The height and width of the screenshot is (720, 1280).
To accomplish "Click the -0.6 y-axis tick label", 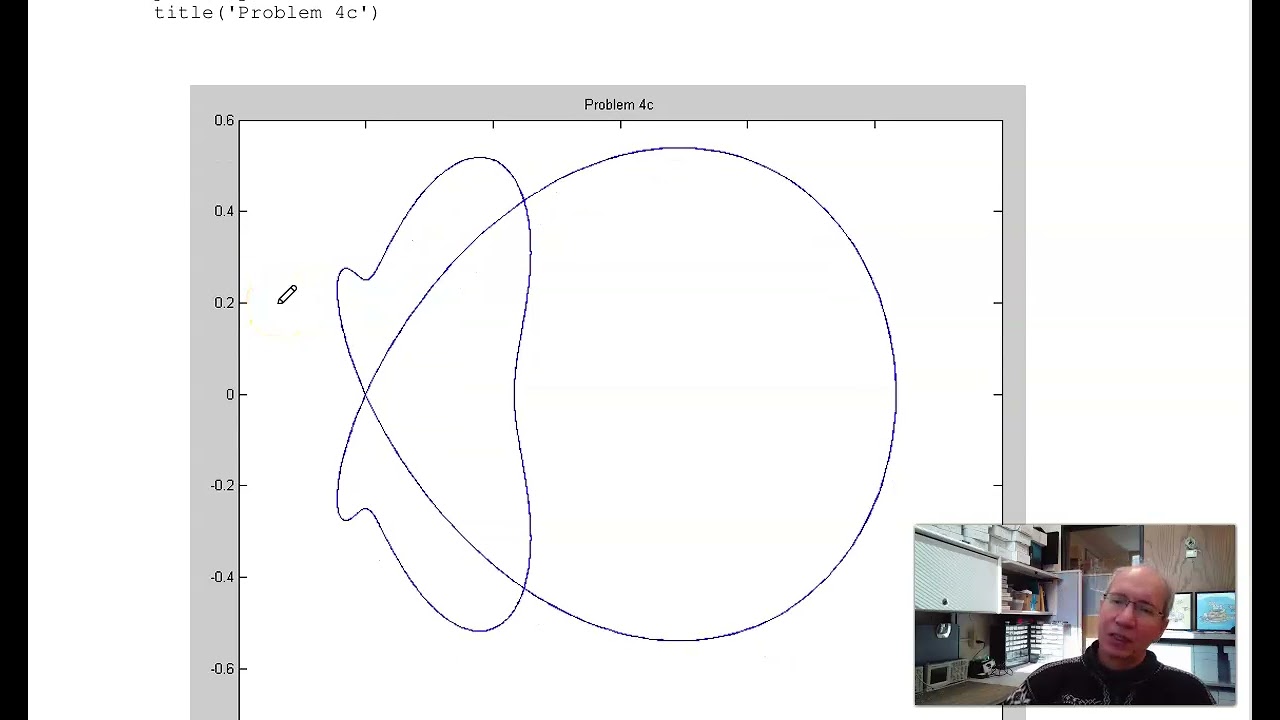I will (x=222, y=669).
